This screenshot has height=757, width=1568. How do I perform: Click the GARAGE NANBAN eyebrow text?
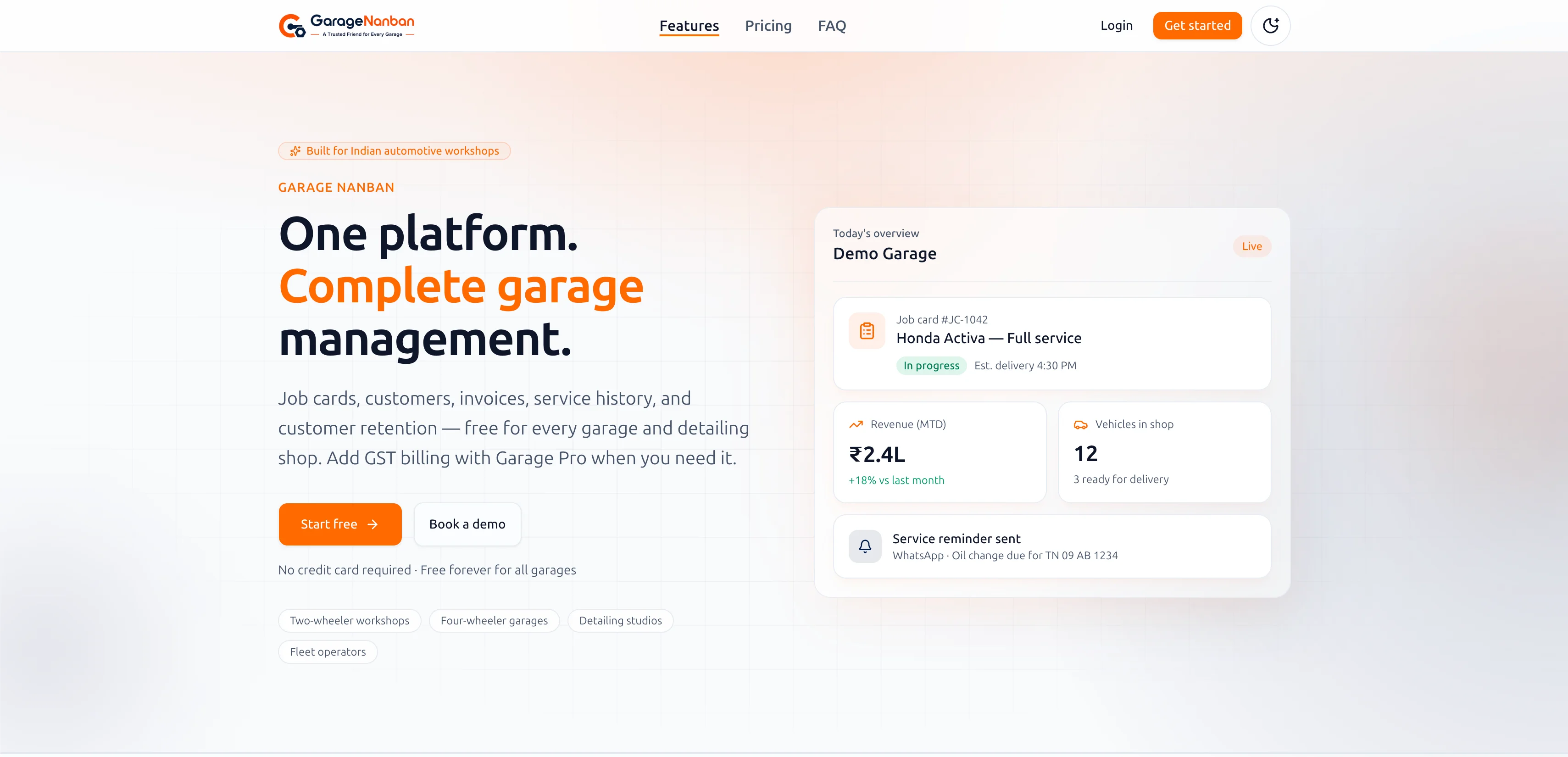[336, 188]
